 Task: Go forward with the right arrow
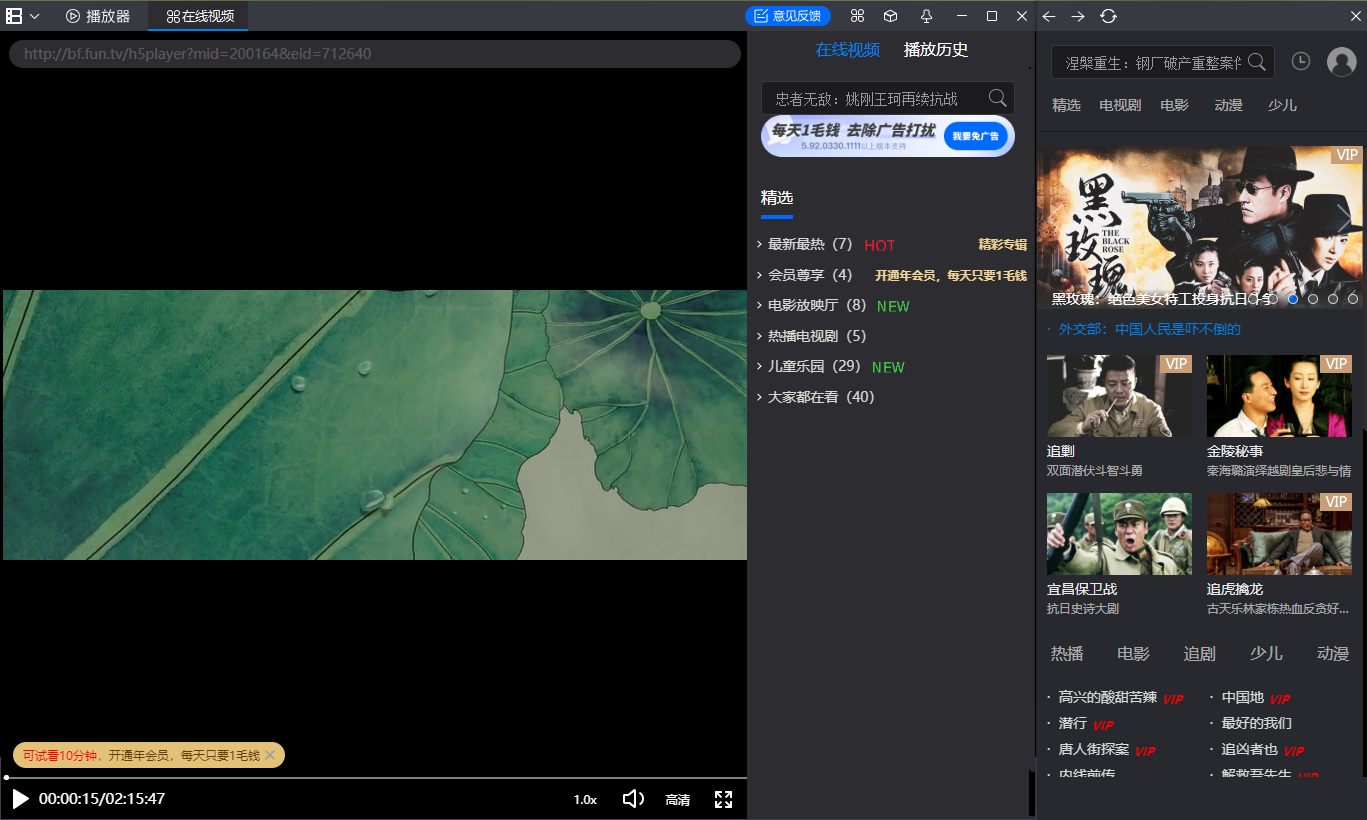pos(1078,16)
